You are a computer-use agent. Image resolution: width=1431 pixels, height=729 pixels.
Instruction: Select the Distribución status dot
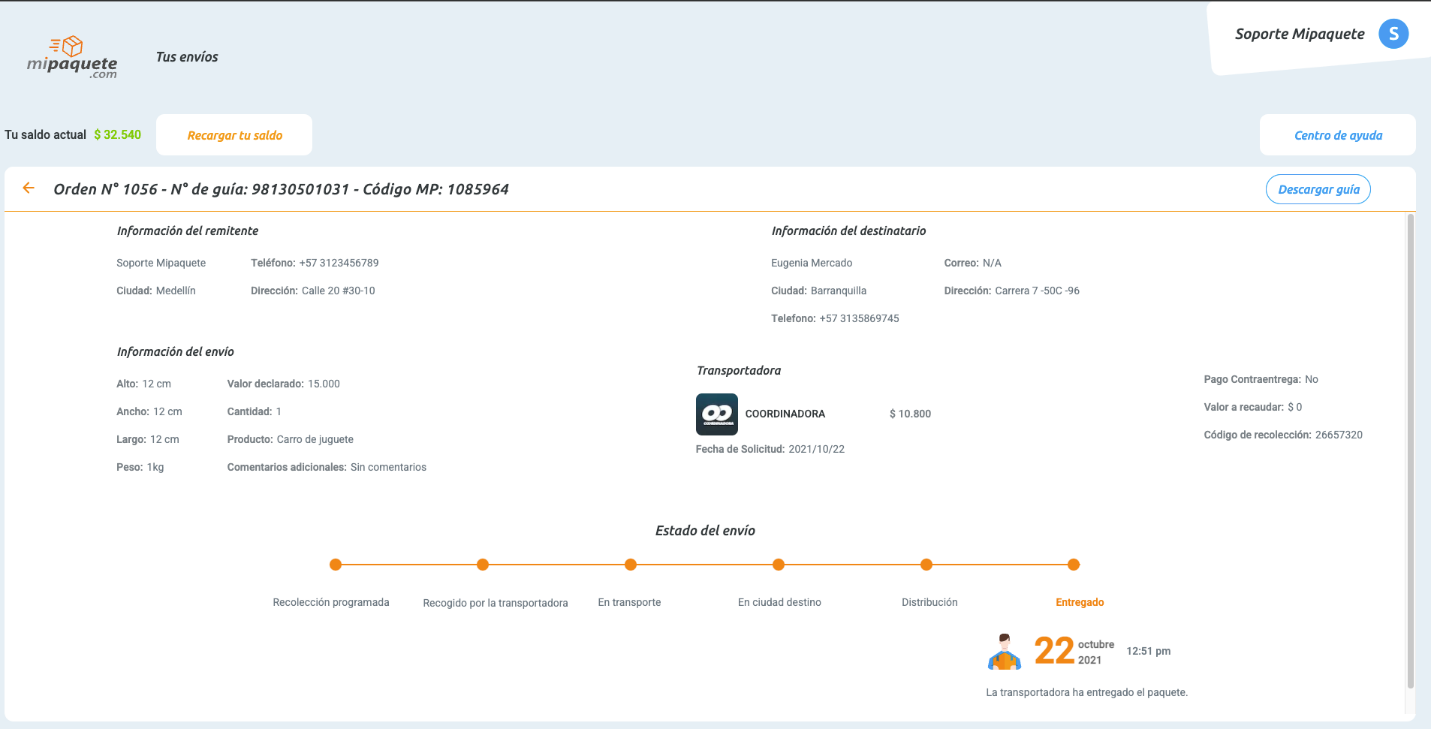tap(927, 565)
